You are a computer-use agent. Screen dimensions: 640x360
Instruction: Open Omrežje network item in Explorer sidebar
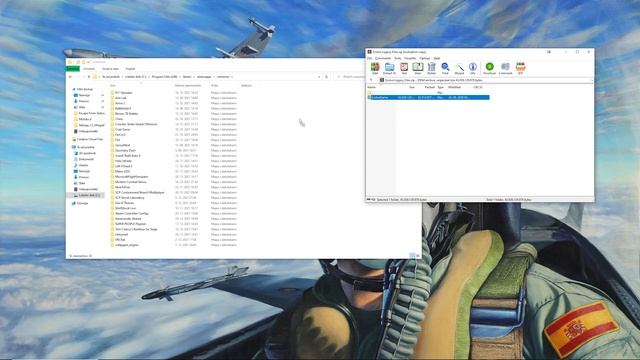pos(82,203)
